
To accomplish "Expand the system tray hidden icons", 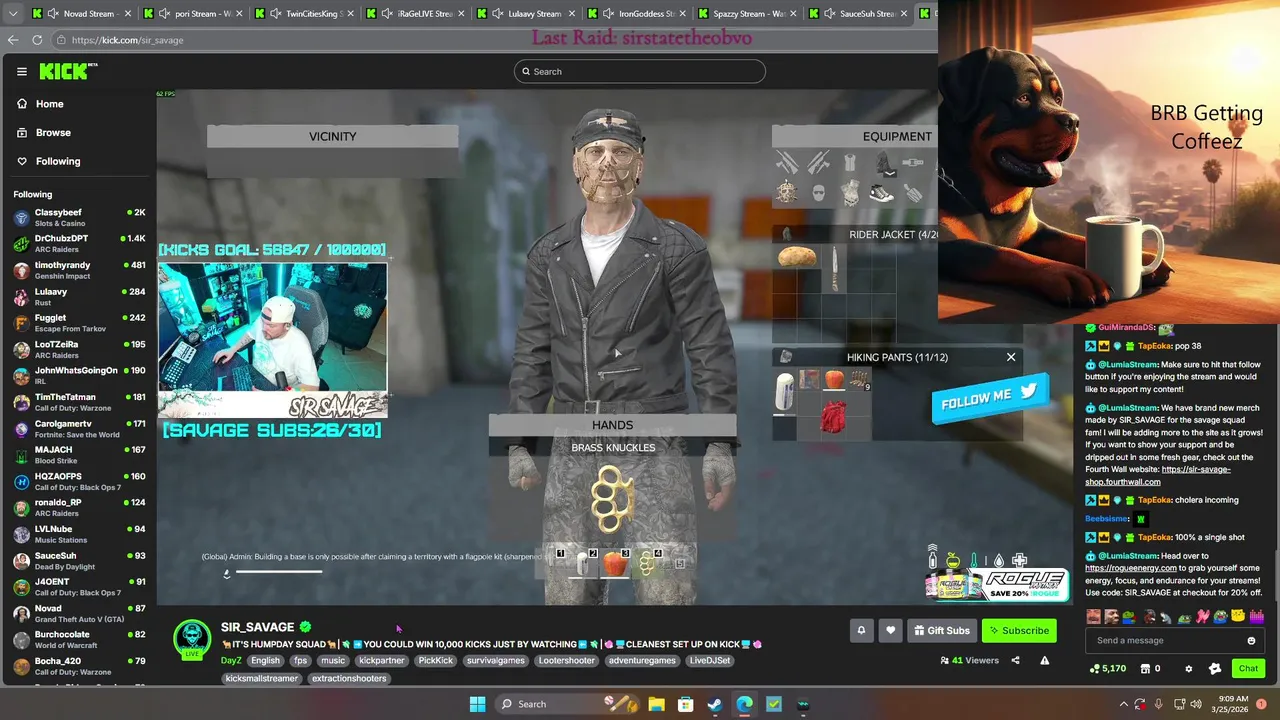I will click(1123, 704).
